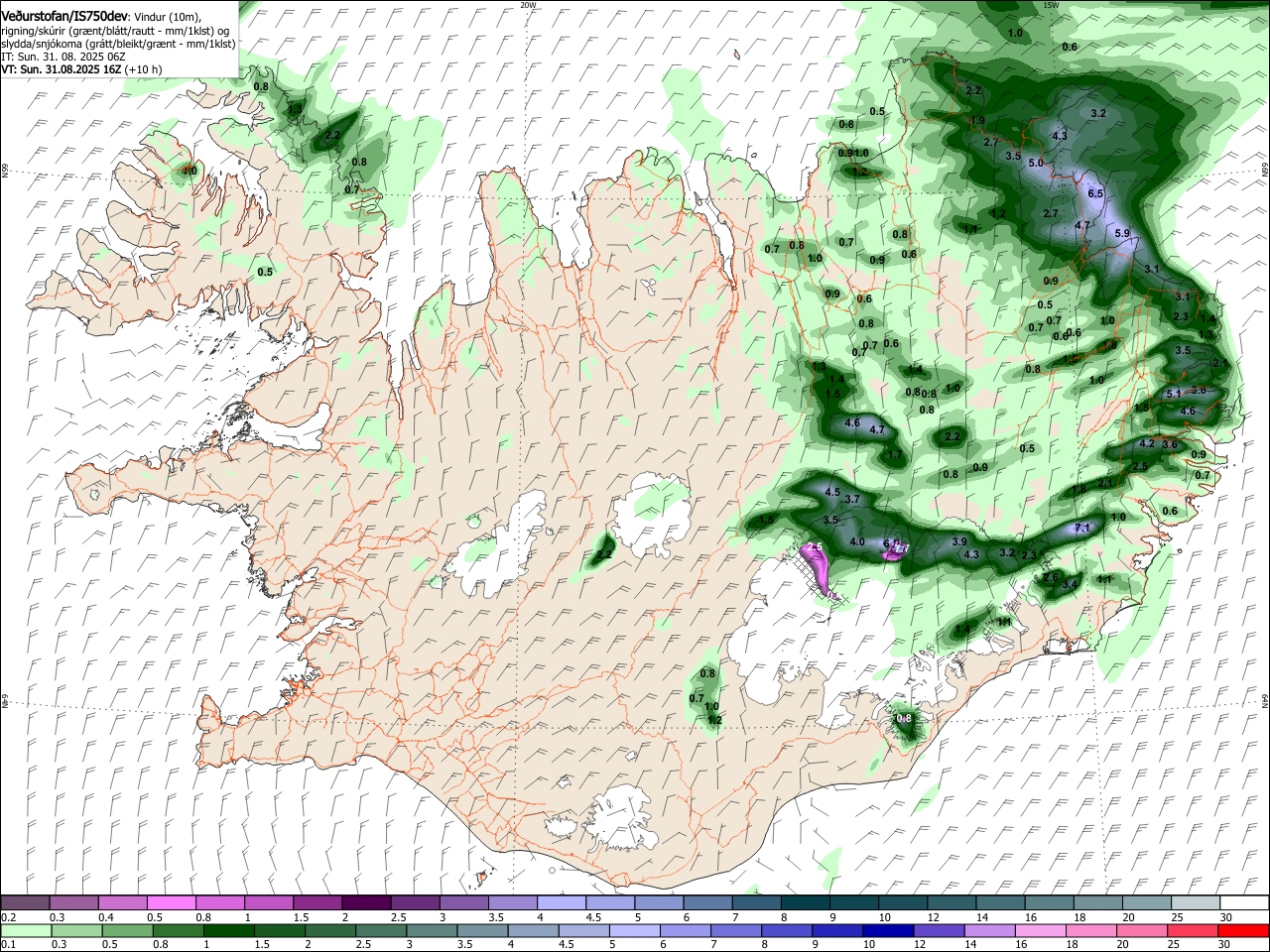The height and width of the screenshot is (952, 1270).
Task: Click the Veðurstofan/IS750dev title text
Action: pos(64,17)
